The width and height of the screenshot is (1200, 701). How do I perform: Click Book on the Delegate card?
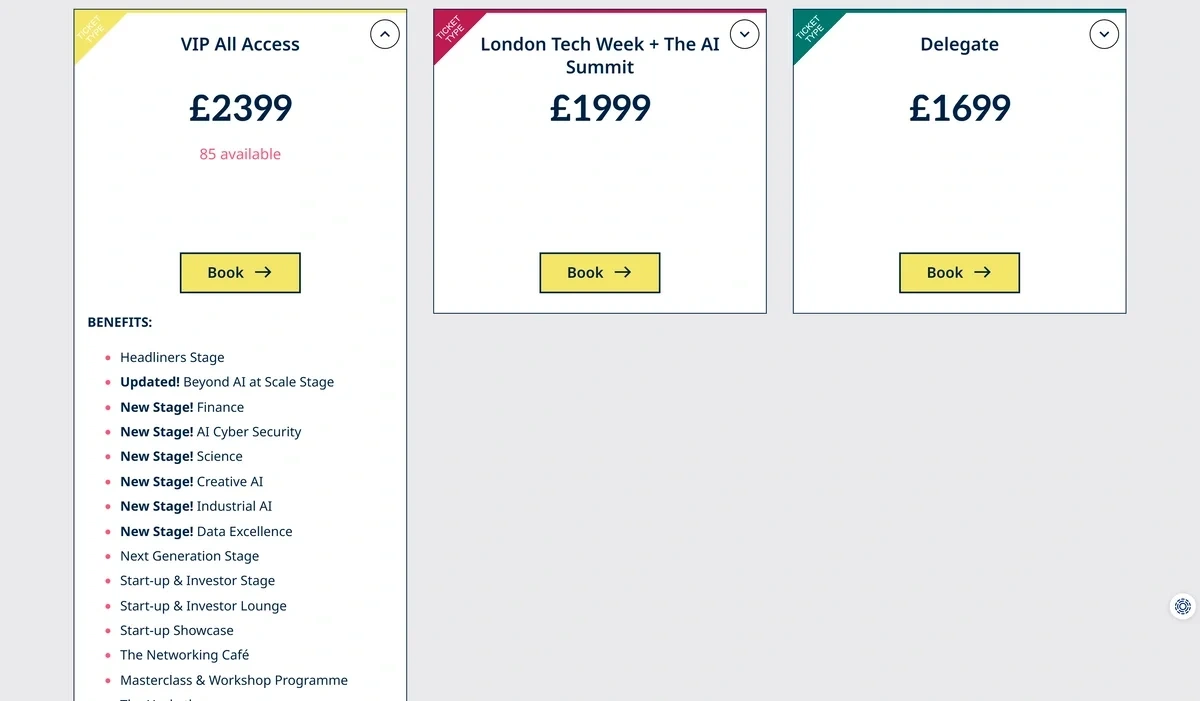pyautogui.click(x=959, y=272)
